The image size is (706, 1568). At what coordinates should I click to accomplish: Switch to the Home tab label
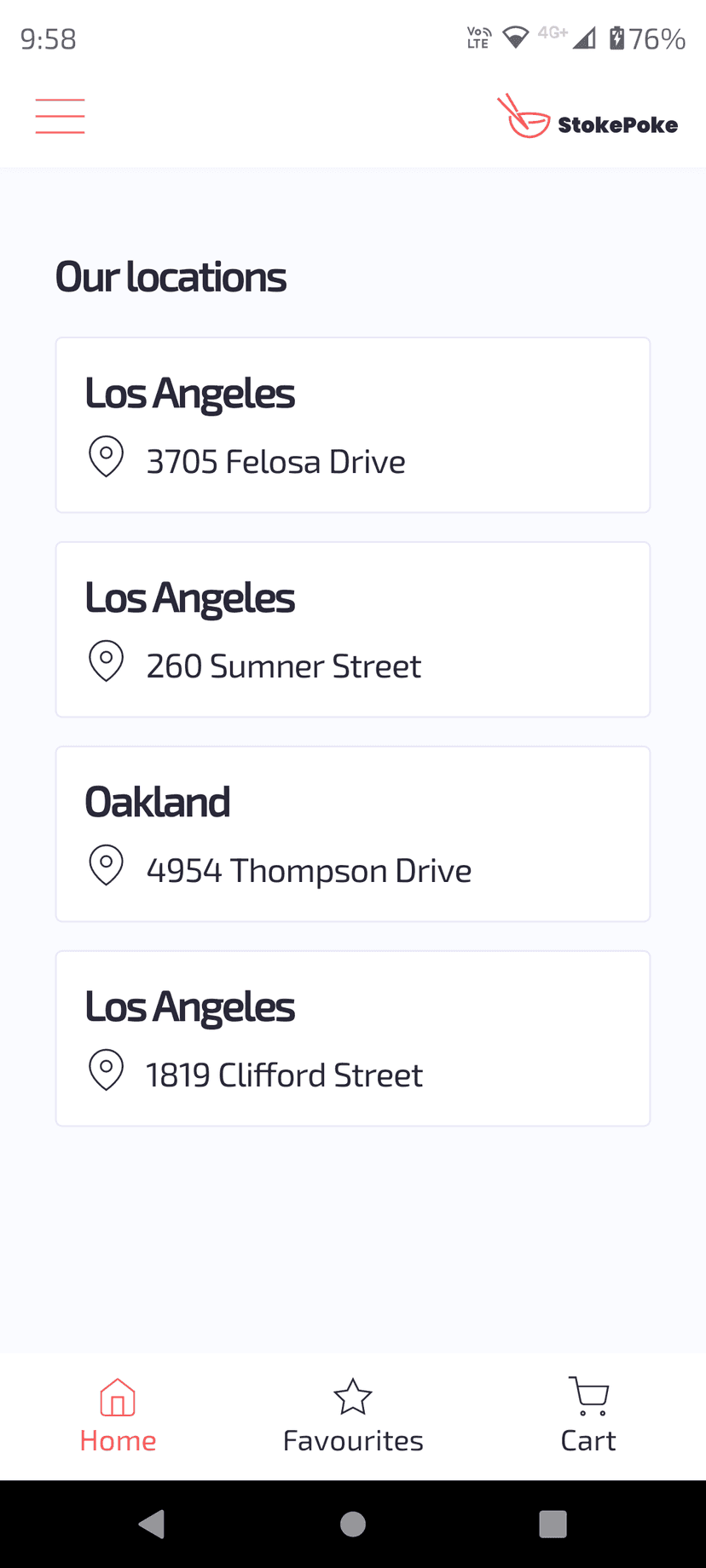tap(118, 1440)
